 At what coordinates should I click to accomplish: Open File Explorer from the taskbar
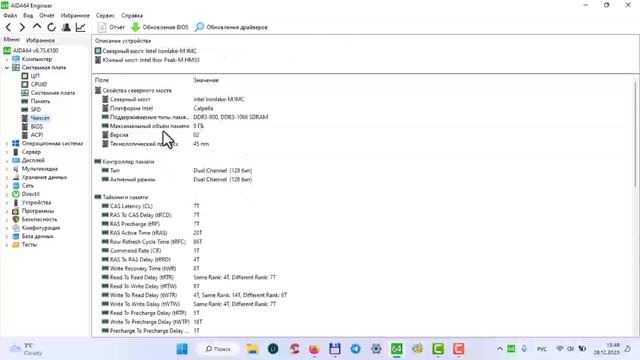point(252,349)
